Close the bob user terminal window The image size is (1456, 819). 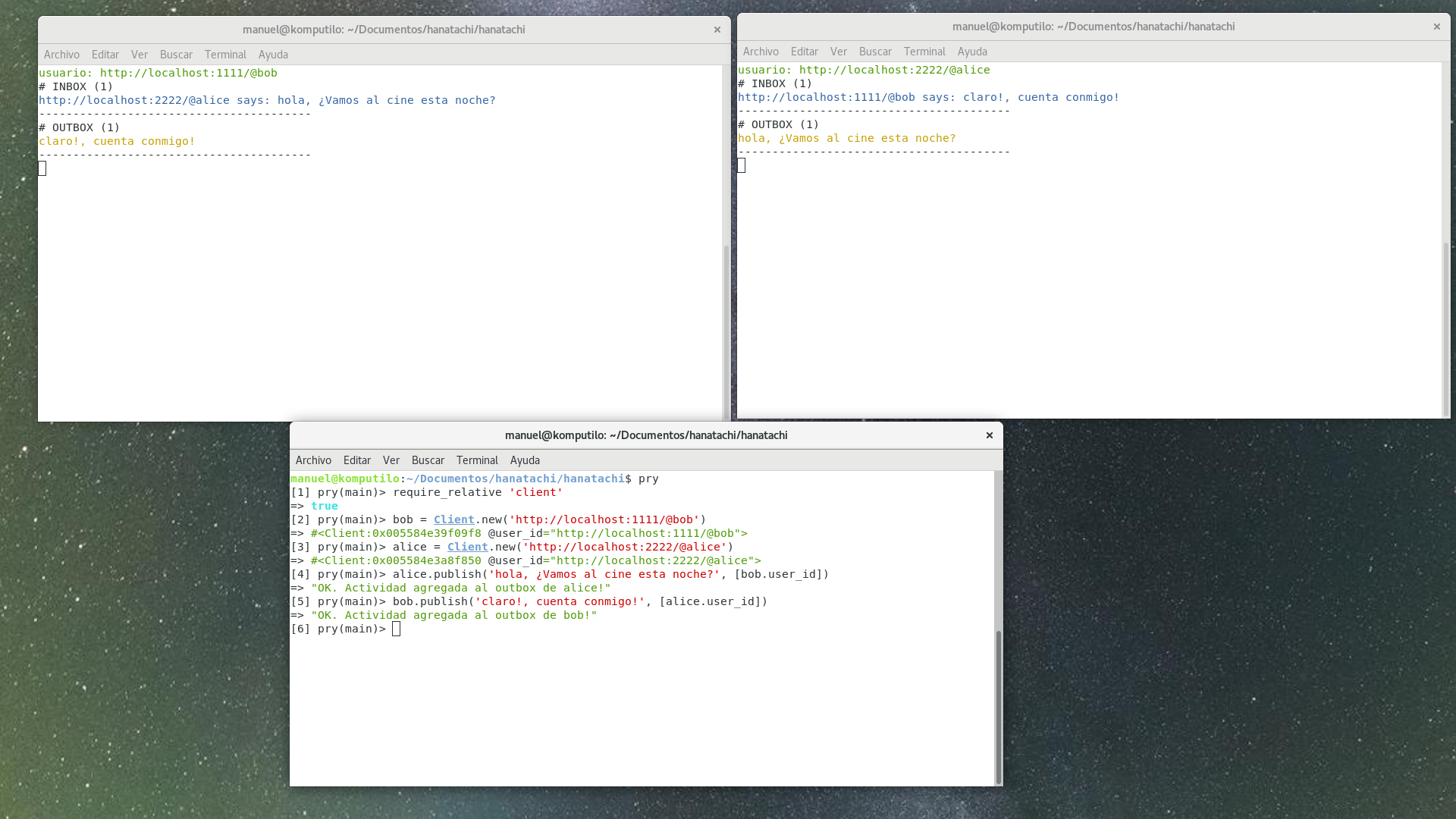[x=717, y=30]
